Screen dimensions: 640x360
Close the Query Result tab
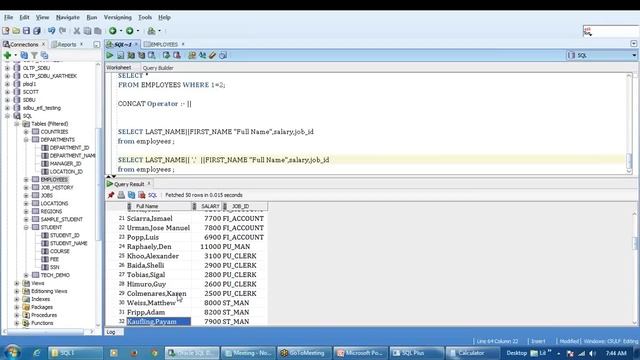149,184
